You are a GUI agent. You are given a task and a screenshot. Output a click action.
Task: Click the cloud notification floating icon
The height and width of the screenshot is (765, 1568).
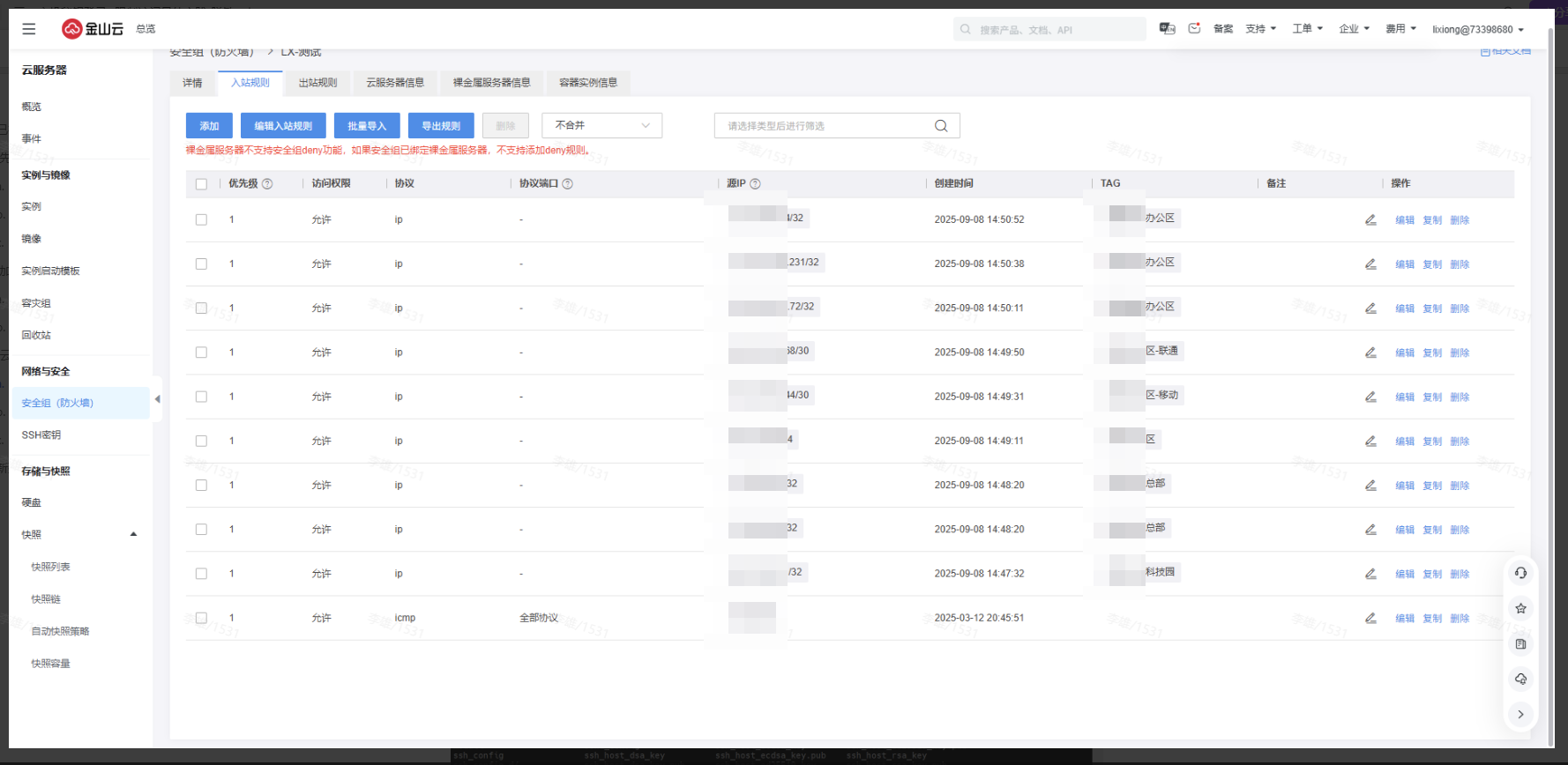pos(1520,679)
